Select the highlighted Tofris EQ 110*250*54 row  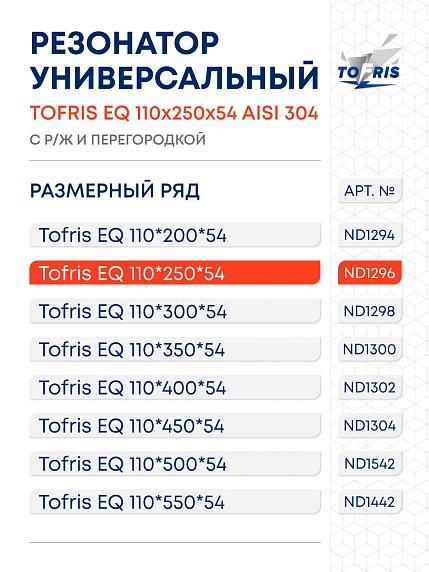tap(175, 273)
